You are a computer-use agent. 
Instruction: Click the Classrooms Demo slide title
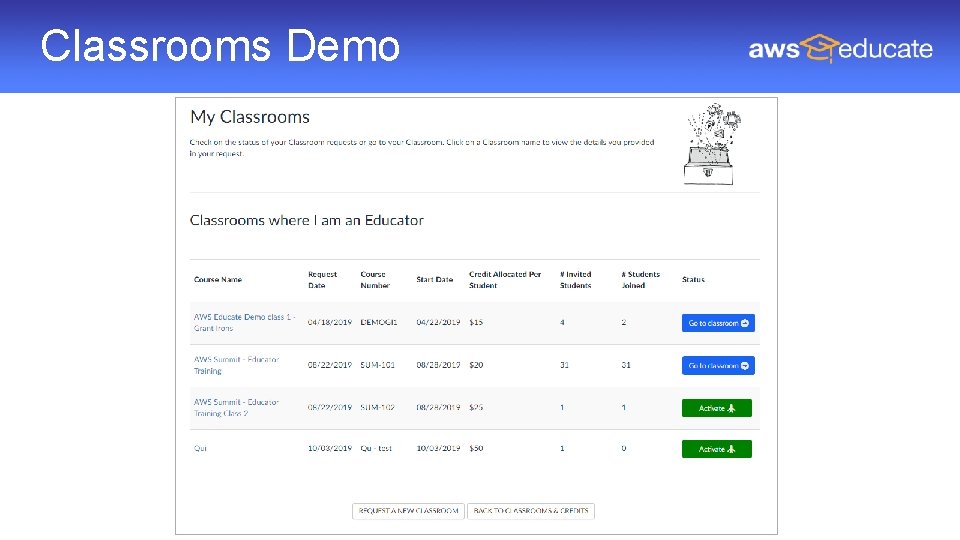click(x=220, y=46)
